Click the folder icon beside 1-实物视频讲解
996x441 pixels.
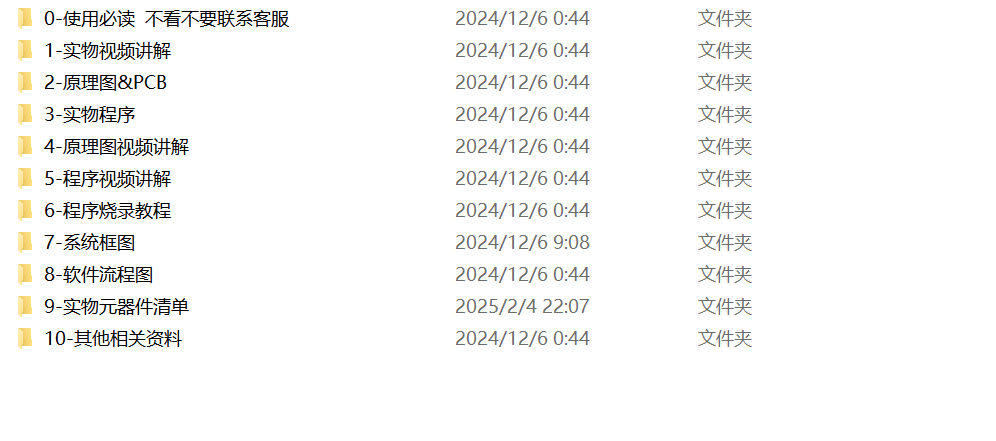click(x=25, y=51)
